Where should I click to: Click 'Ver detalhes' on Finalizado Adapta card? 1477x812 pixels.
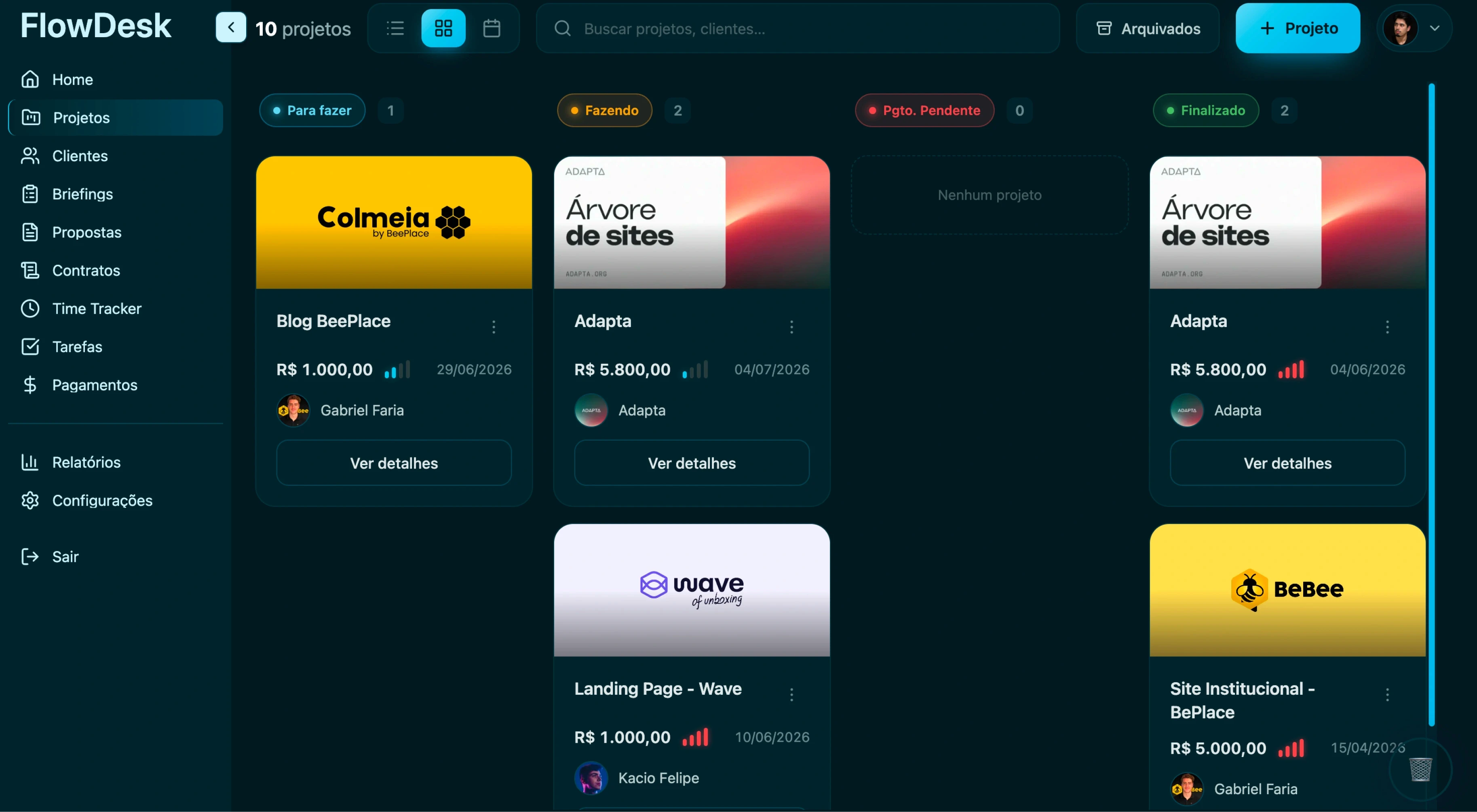tap(1287, 463)
